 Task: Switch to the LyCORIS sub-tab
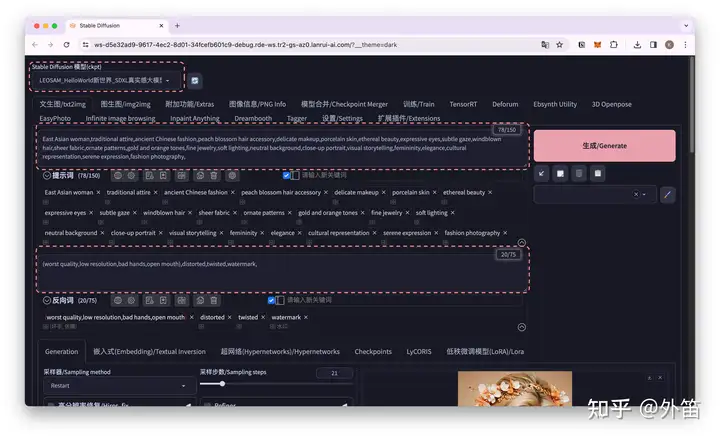(419, 352)
